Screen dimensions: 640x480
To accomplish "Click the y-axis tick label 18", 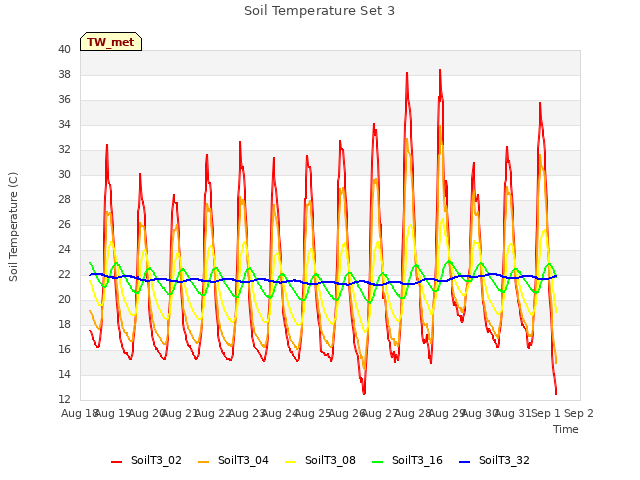I will tap(64, 324).
